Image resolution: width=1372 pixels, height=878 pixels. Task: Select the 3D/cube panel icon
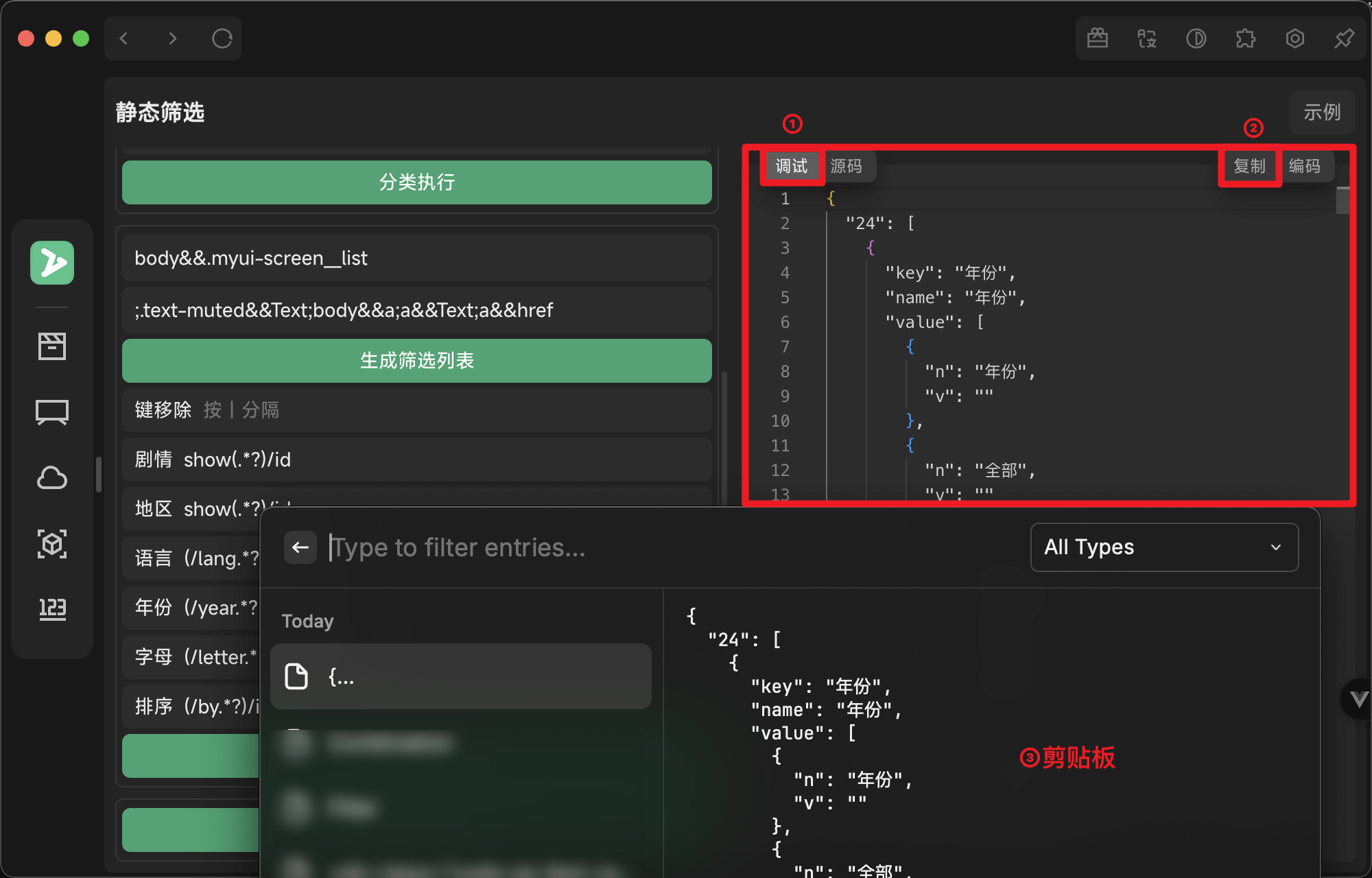(53, 543)
